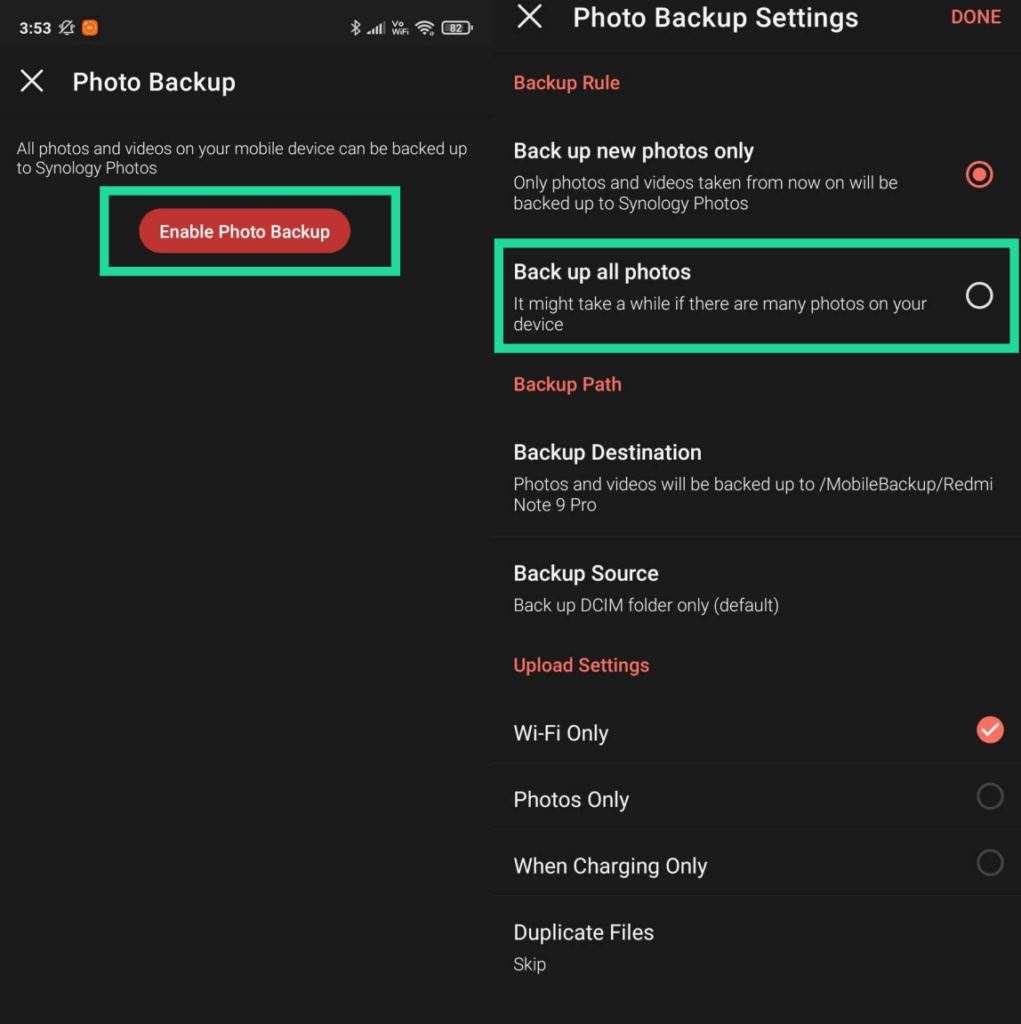Screen dimensions: 1021x1024
Task: Enable the Photos Only option
Action: tap(989, 797)
